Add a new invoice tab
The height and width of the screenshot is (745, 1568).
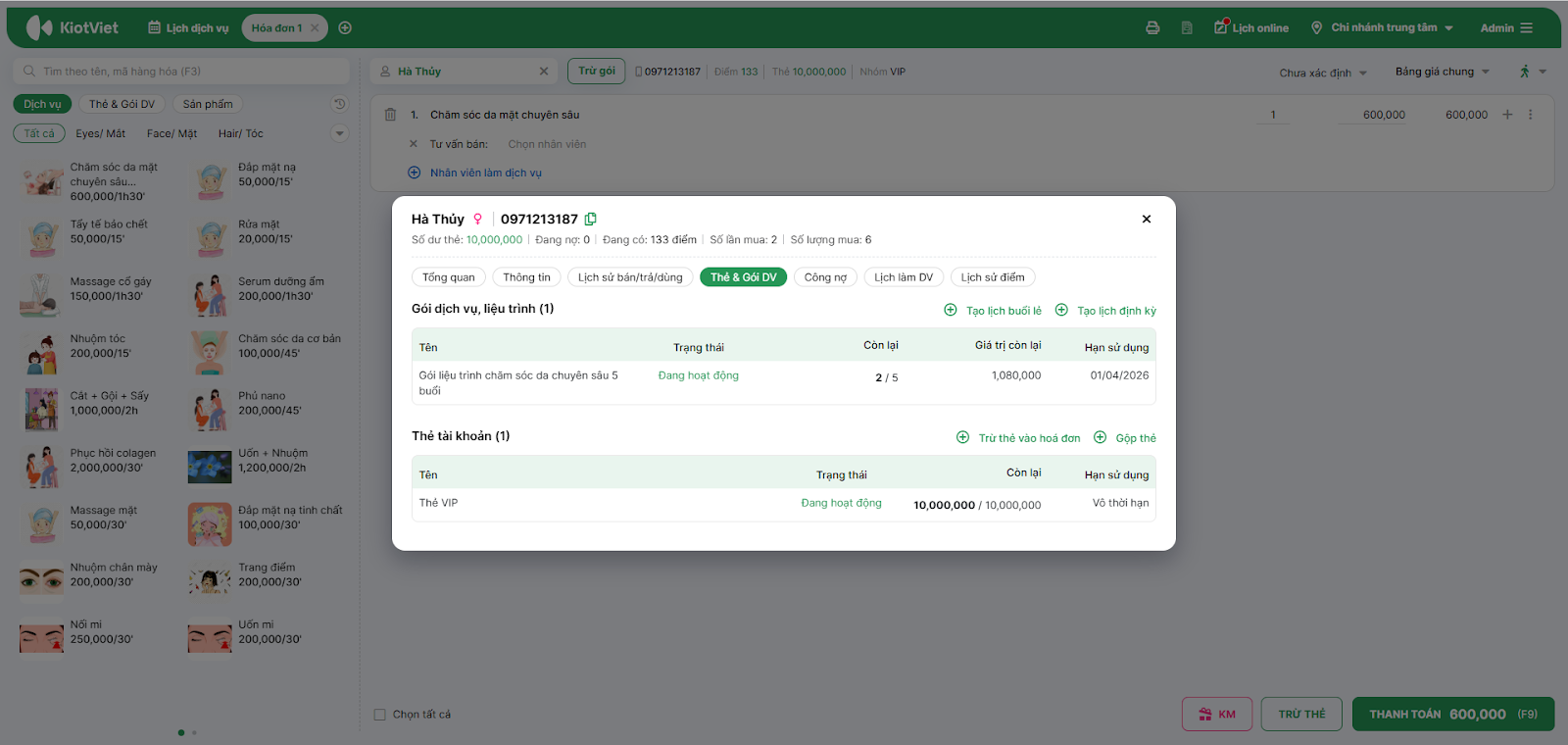click(345, 28)
